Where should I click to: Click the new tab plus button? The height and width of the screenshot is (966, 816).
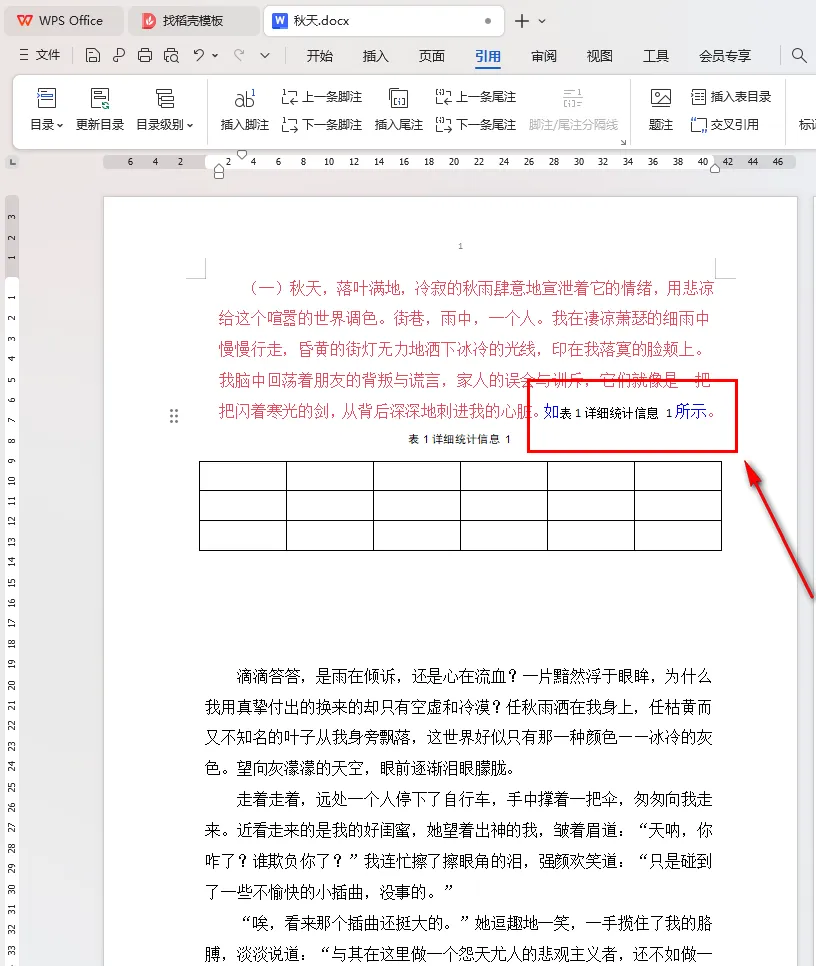522,21
